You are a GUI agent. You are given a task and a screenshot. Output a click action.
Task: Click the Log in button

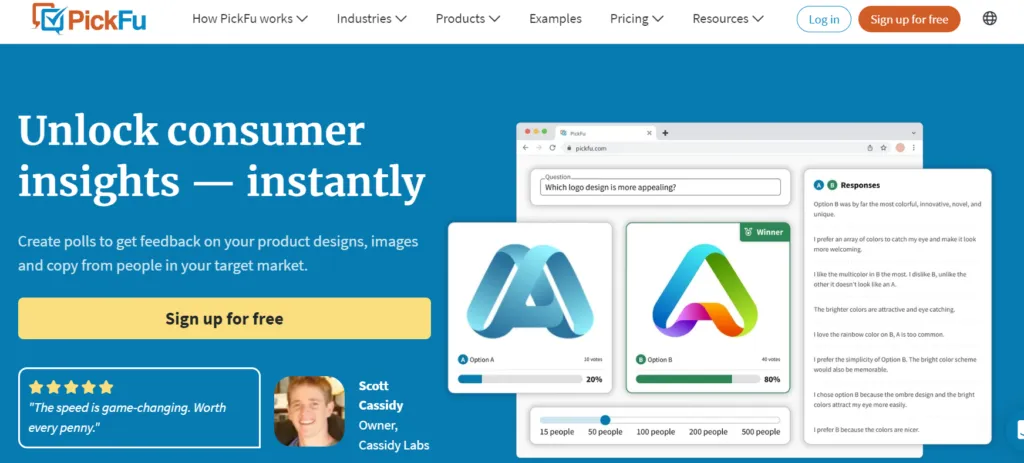pos(824,19)
